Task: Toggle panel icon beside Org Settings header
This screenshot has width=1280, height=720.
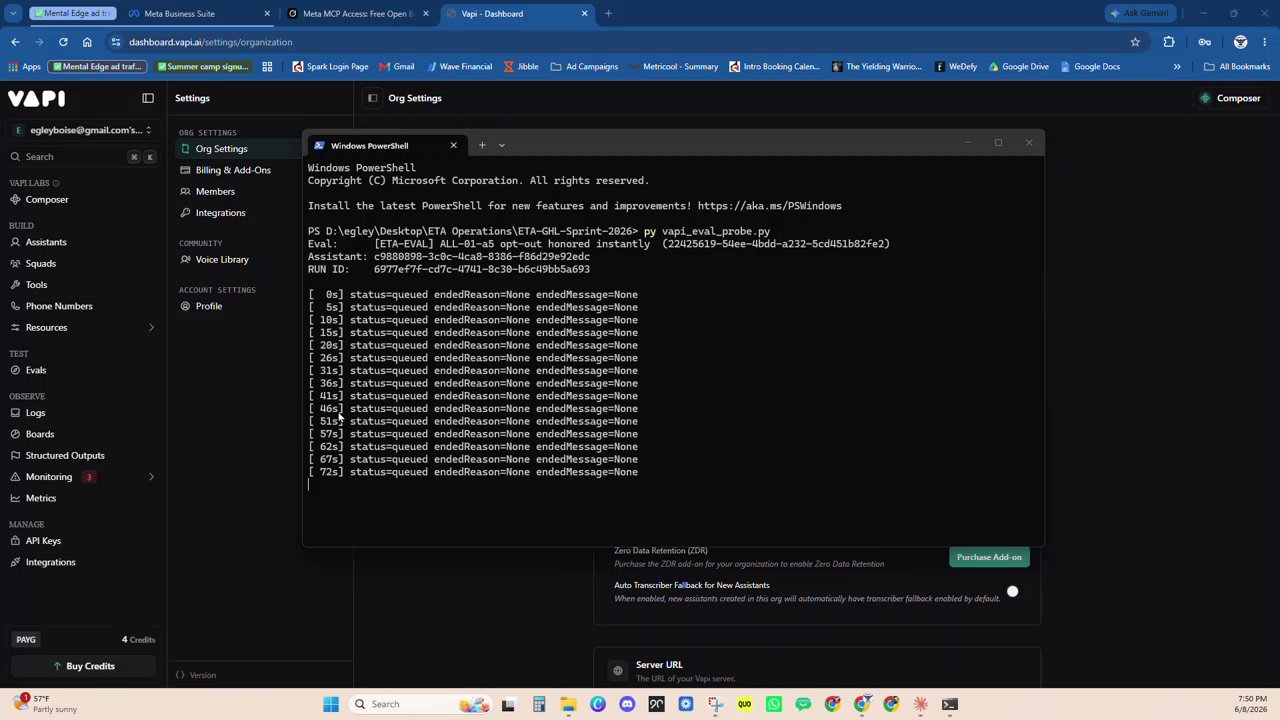Action: (x=372, y=98)
